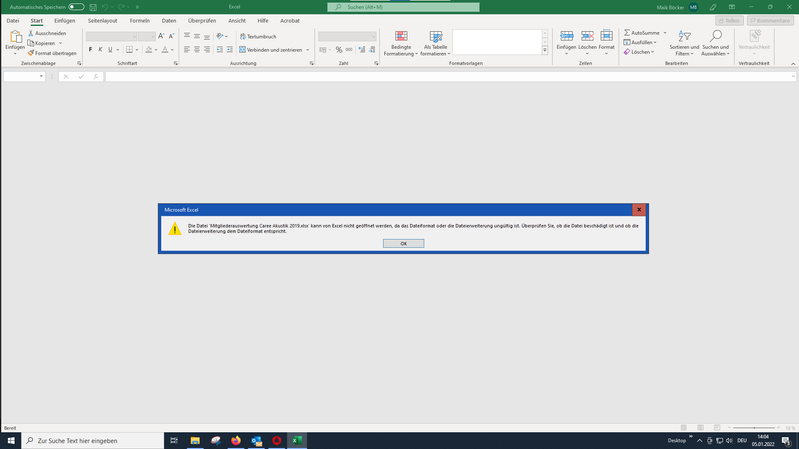Click the add decimal place icon

[362, 50]
